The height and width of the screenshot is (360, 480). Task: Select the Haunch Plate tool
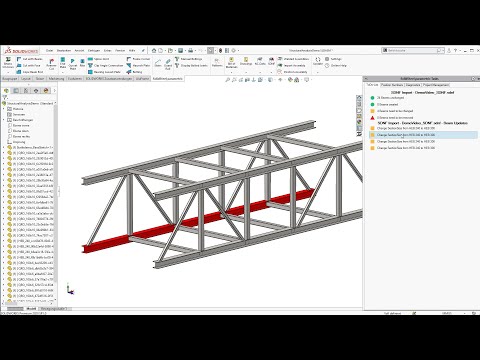pos(138,65)
